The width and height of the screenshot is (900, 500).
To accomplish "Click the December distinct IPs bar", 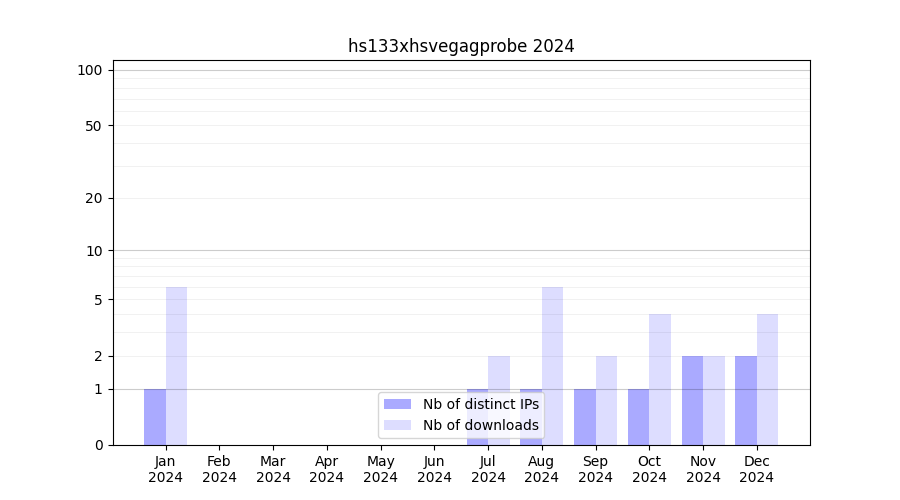I will (746, 400).
